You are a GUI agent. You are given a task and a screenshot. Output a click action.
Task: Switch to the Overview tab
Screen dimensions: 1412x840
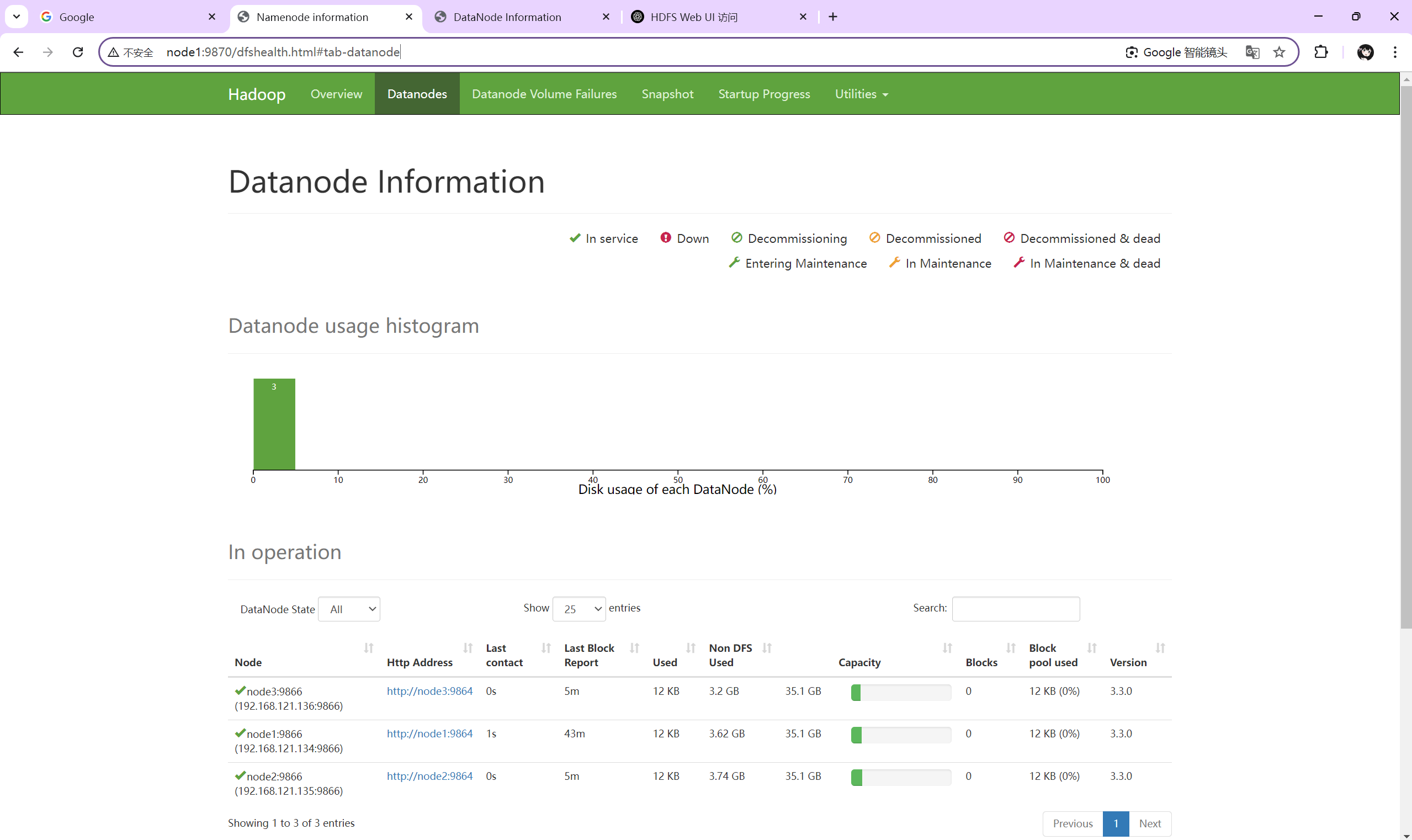[336, 94]
